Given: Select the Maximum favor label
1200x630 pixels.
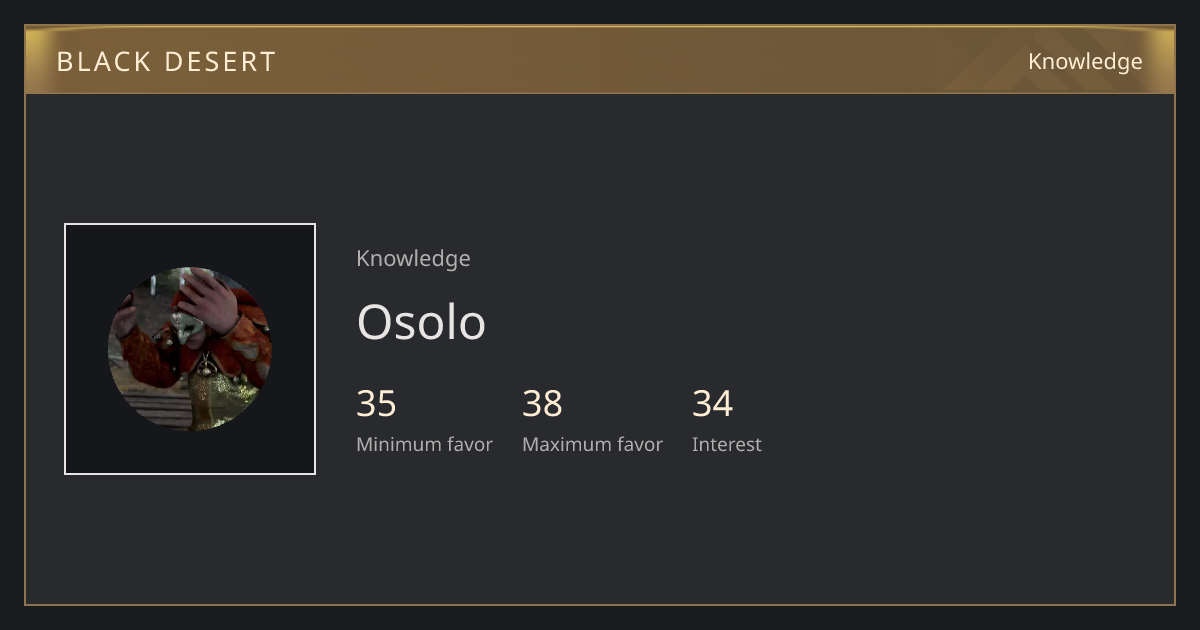Looking at the screenshot, I should coord(592,444).
